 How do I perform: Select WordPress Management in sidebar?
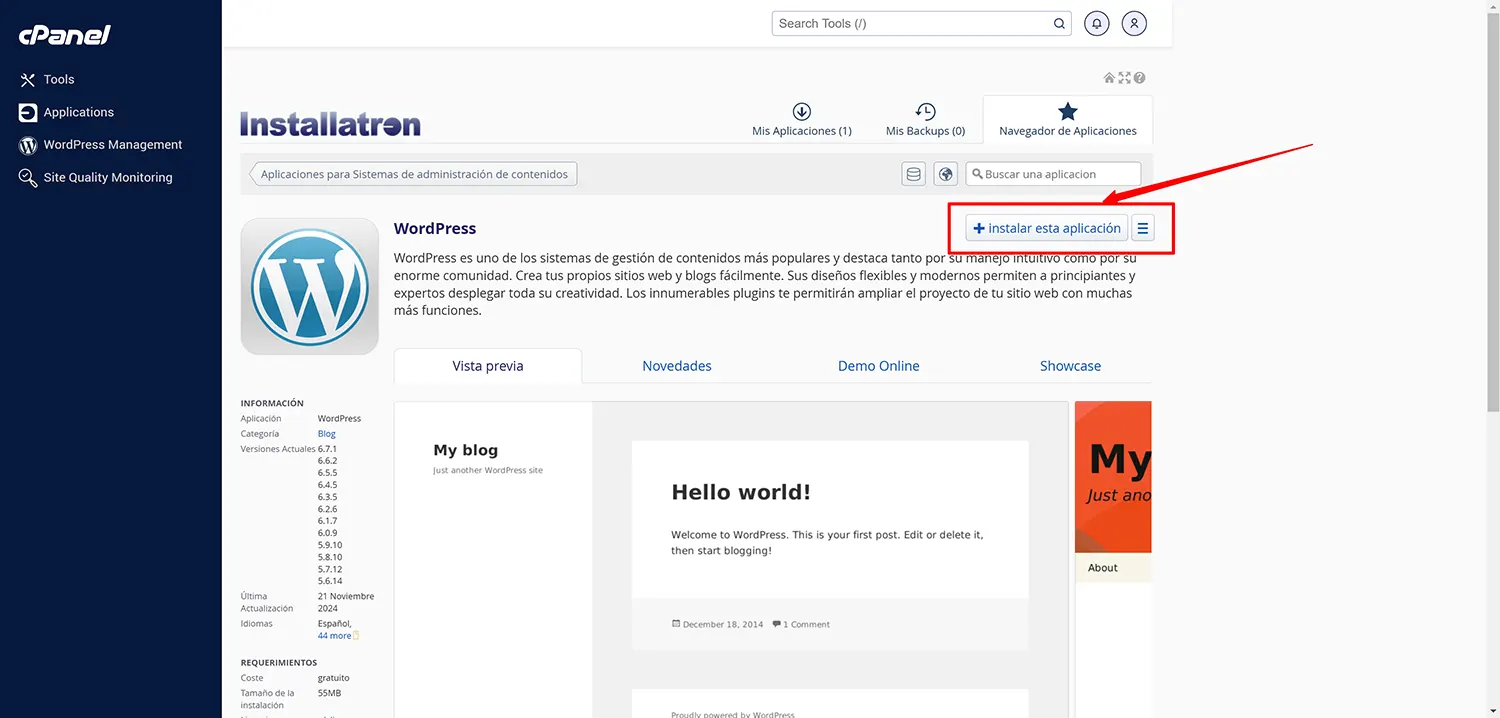(112, 144)
